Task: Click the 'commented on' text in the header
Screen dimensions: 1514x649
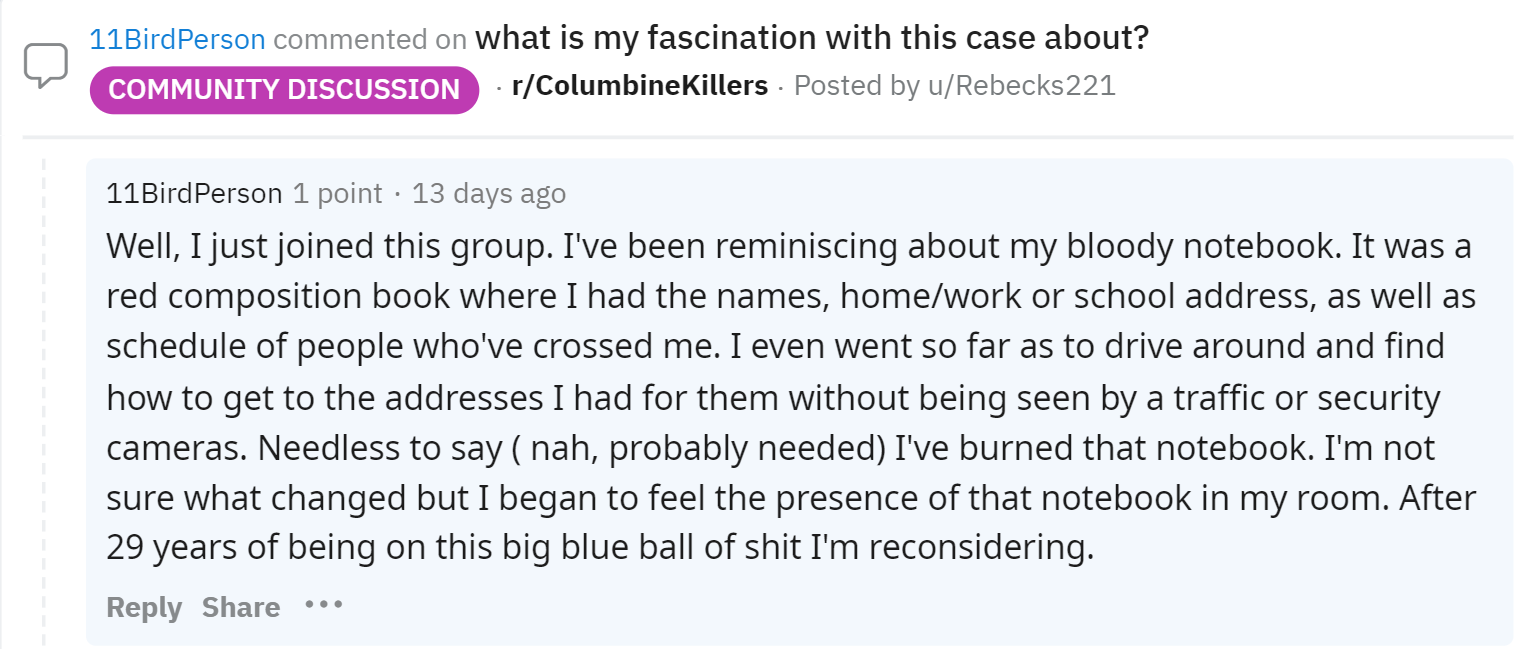Action: pos(369,40)
